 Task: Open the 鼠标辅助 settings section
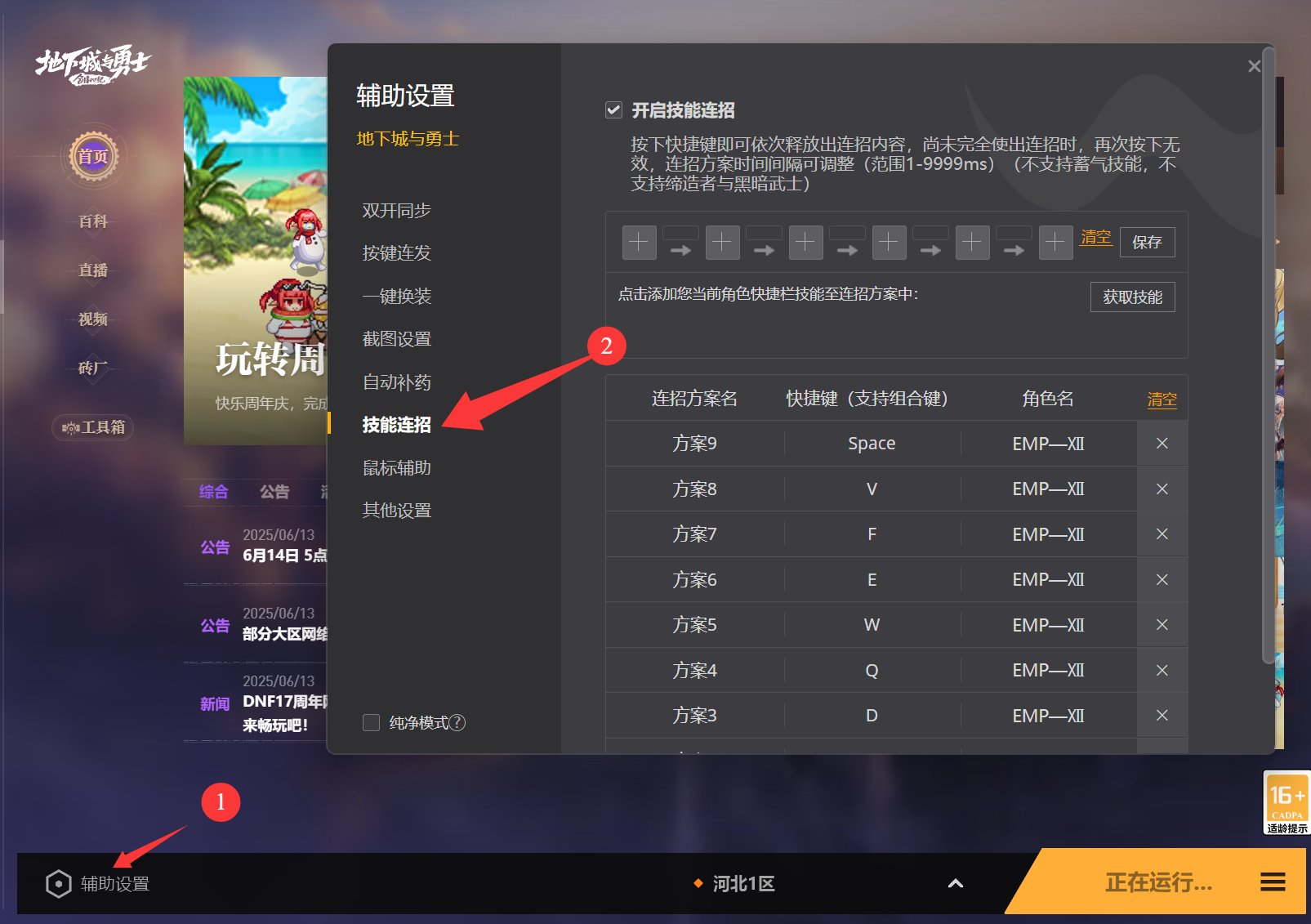(x=397, y=468)
